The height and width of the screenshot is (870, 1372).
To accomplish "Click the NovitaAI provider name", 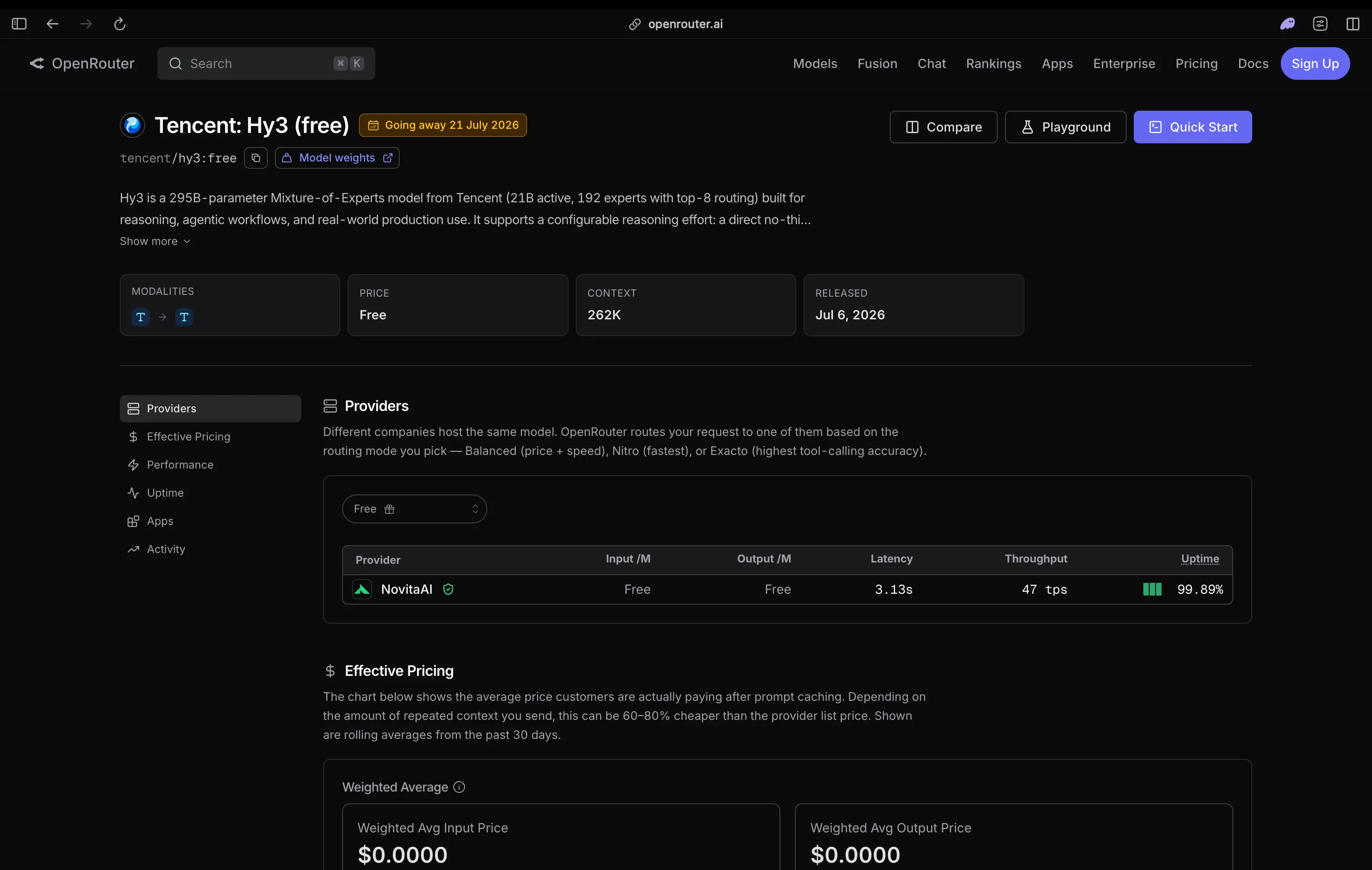I will click(407, 589).
